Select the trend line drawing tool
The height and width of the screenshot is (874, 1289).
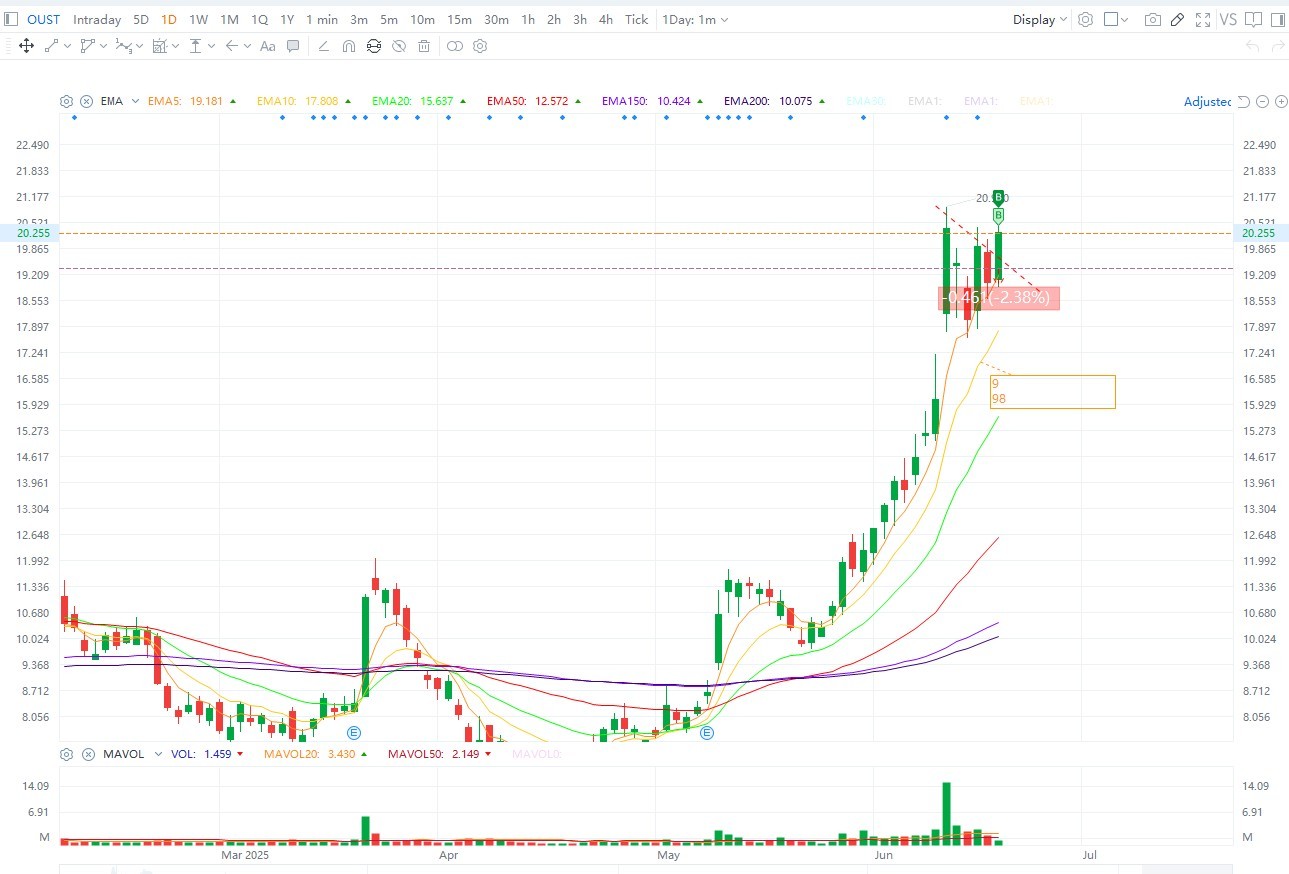pos(52,45)
